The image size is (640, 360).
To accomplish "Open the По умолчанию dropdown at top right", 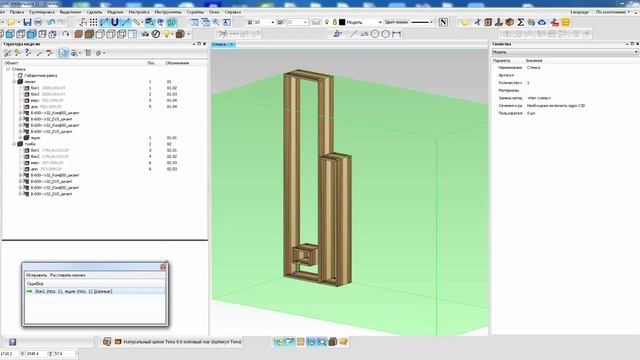I will pyautogui.click(x=613, y=12).
